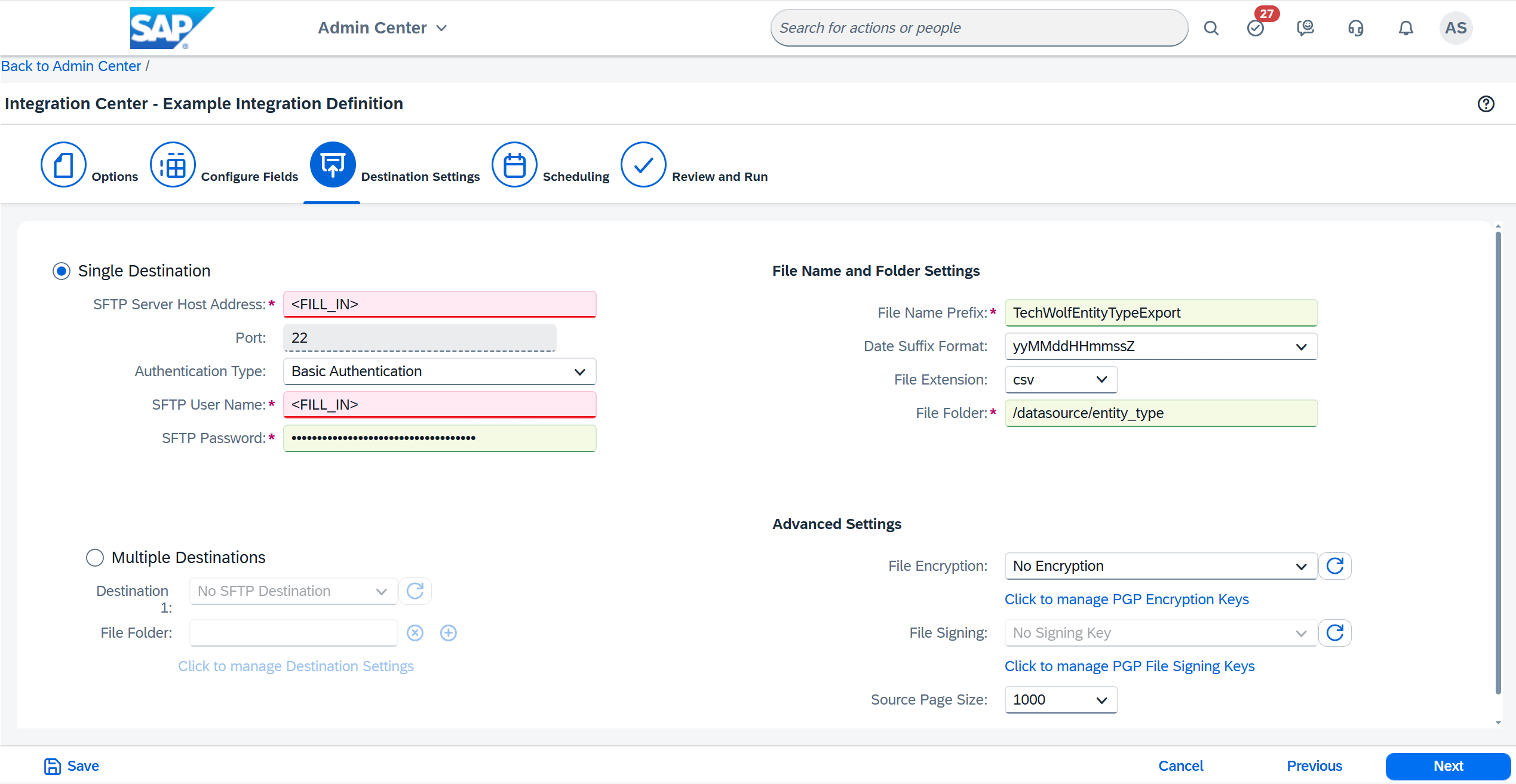Open the to-do checklist icon with badge

pyautogui.click(x=1256, y=28)
